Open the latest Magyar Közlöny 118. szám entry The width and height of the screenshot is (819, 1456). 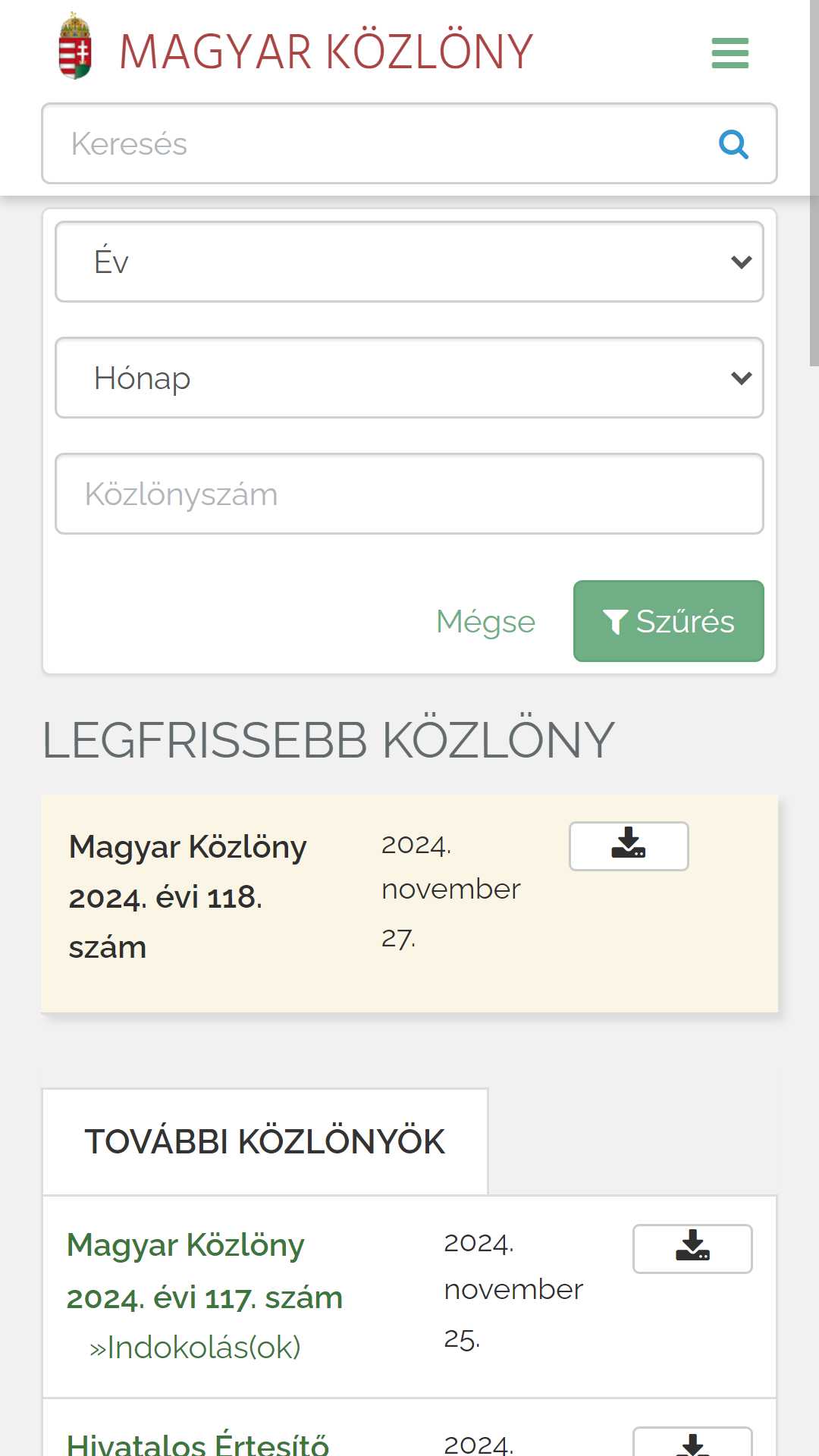[x=187, y=897]
